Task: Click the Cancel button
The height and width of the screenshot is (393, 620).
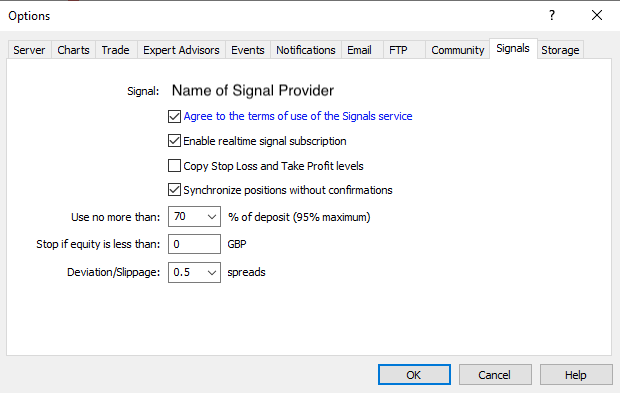Action: (495, 374)
